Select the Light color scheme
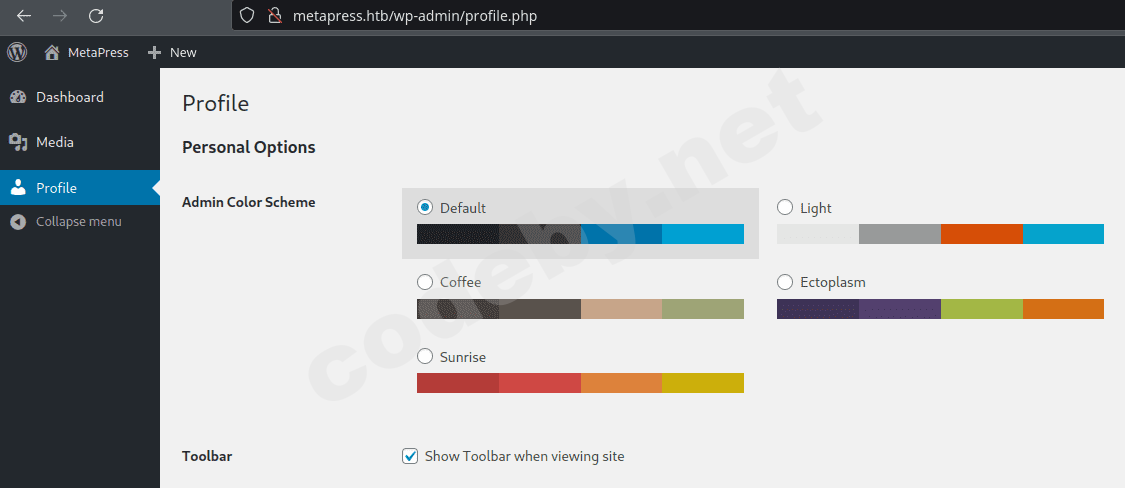Screen dimensions: 1125x488 pos(785,208)
